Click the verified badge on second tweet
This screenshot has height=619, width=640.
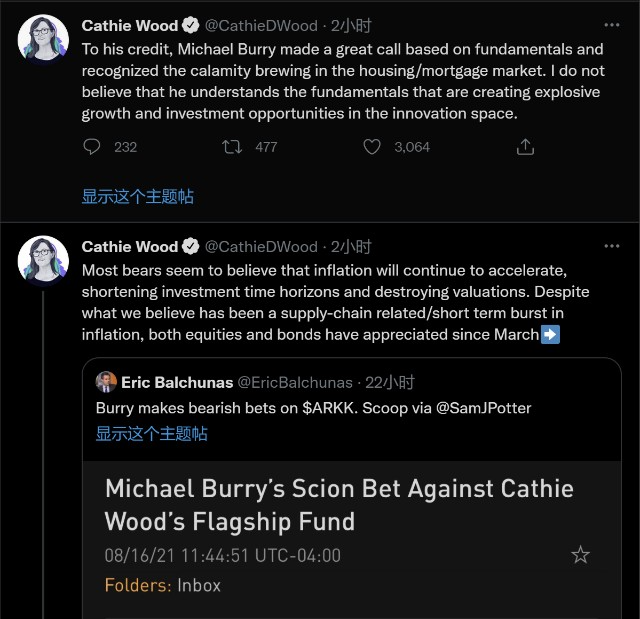click(191, 246)
